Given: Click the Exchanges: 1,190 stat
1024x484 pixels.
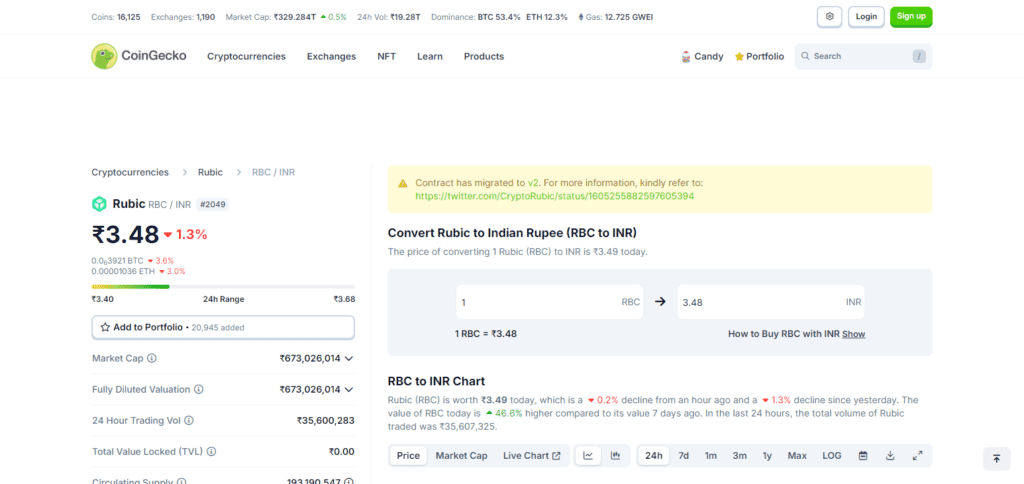Looking at the screenshot, I should [183, 17].
